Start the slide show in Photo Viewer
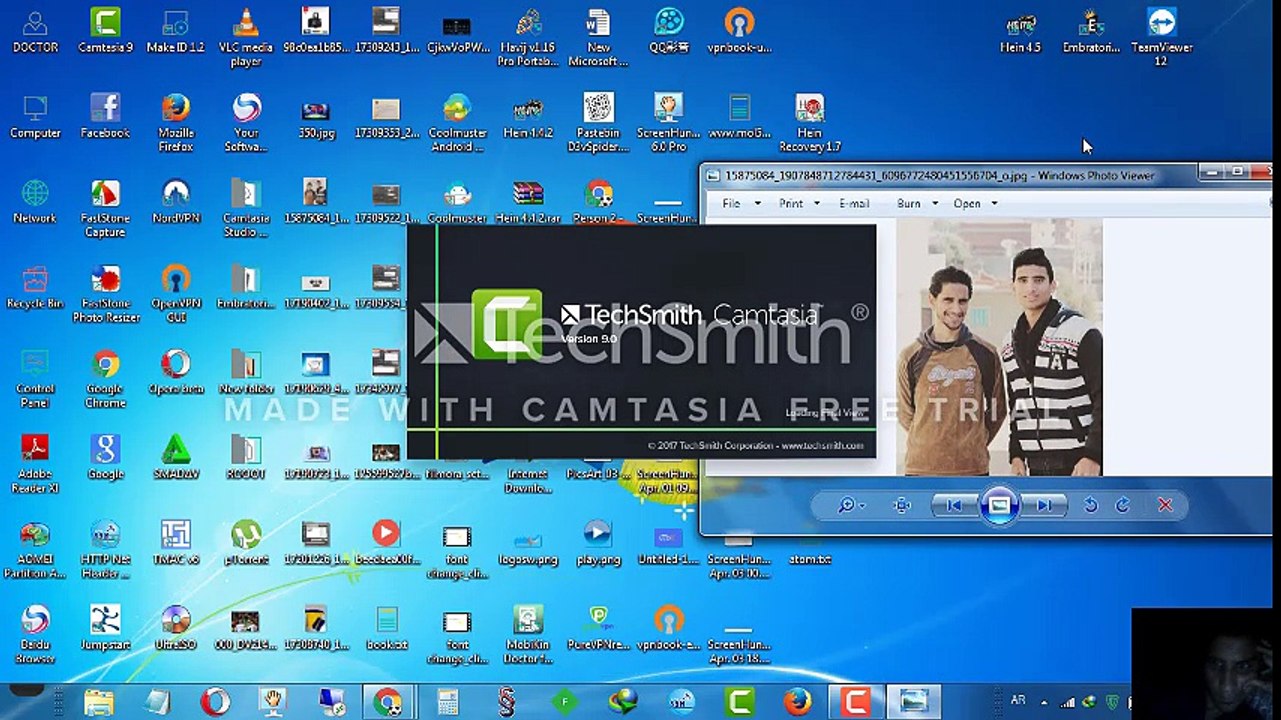 [998, 505]
